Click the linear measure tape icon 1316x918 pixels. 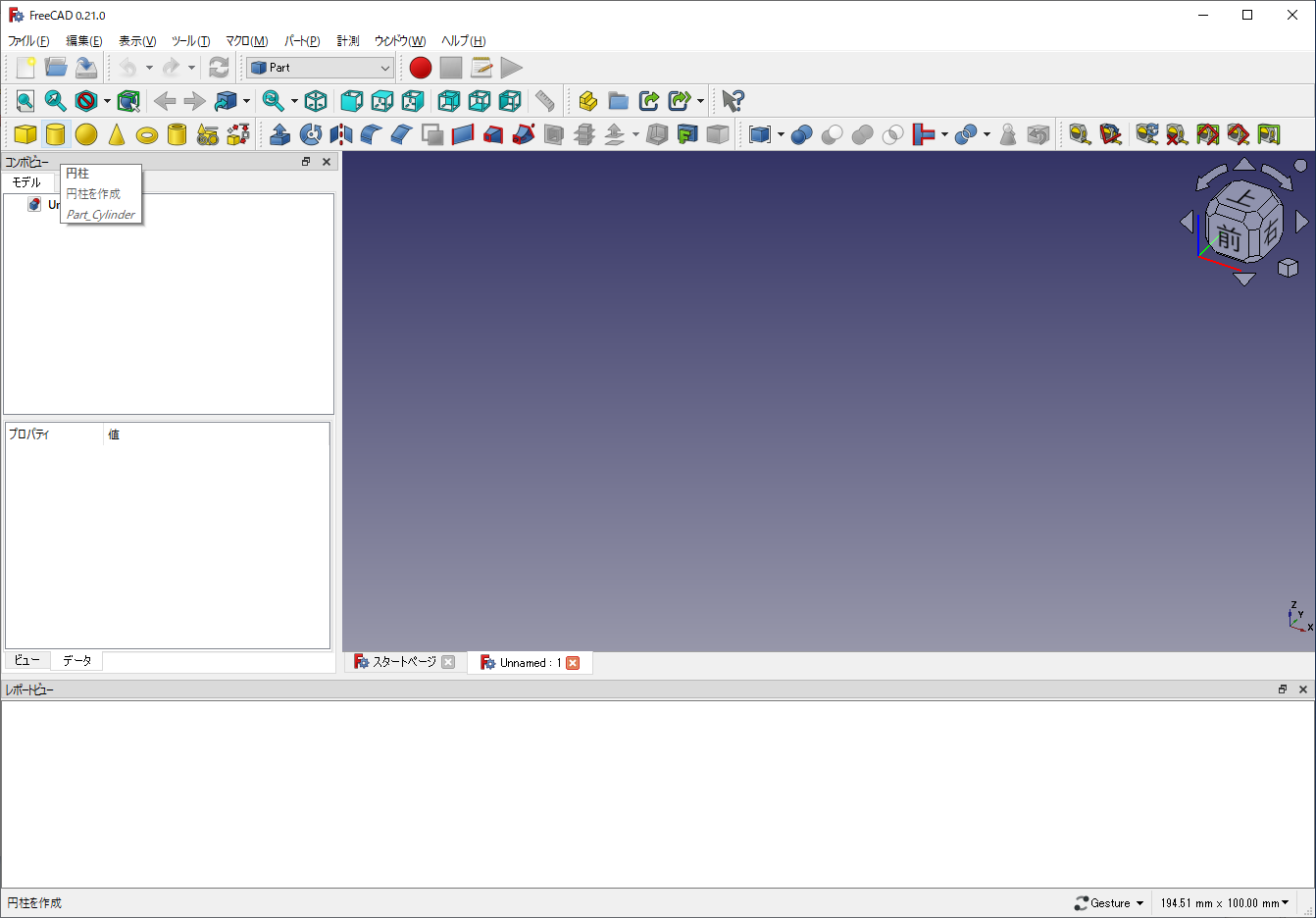(1080, 134)
